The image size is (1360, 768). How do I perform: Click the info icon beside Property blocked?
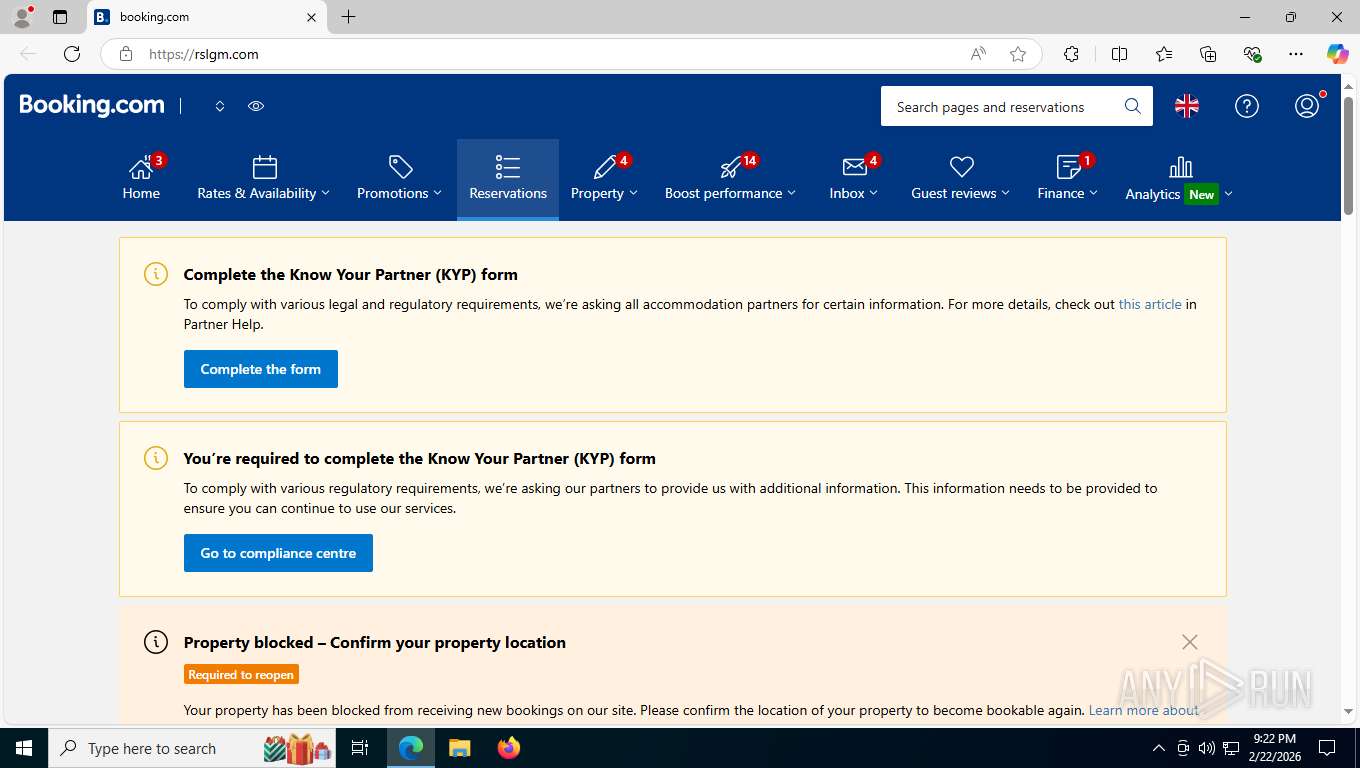(x=156, y=642)
